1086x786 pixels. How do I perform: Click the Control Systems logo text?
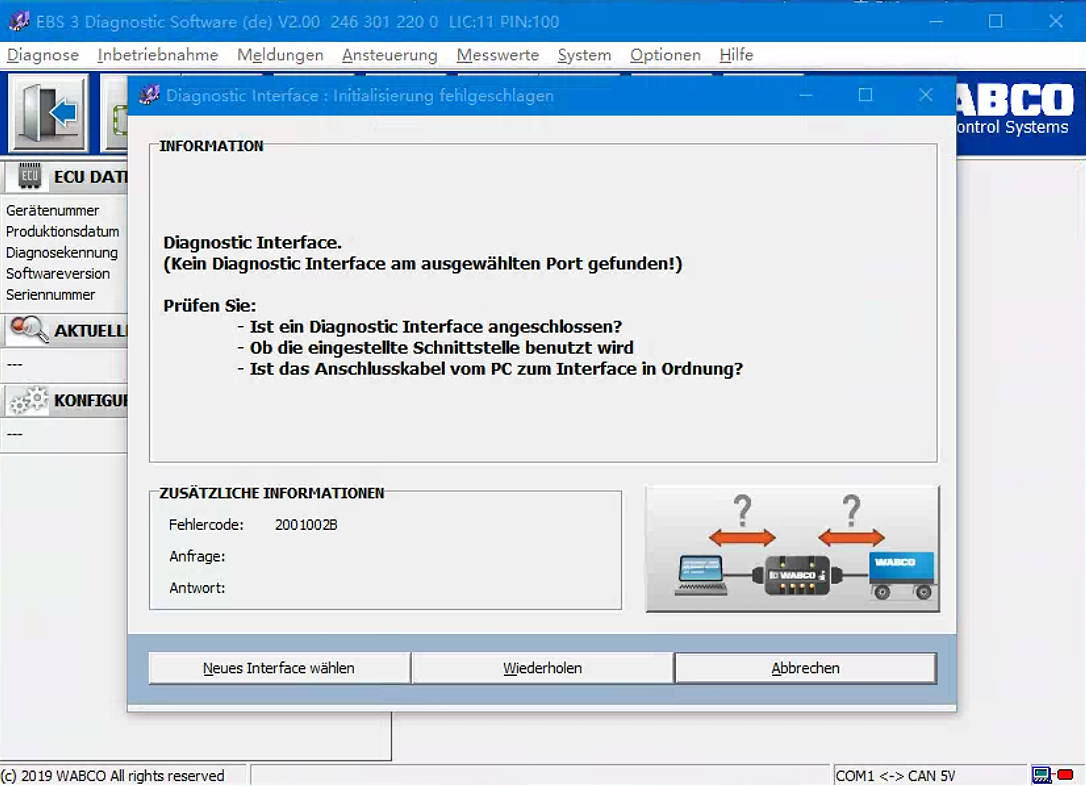click(x=1013, y=127)
